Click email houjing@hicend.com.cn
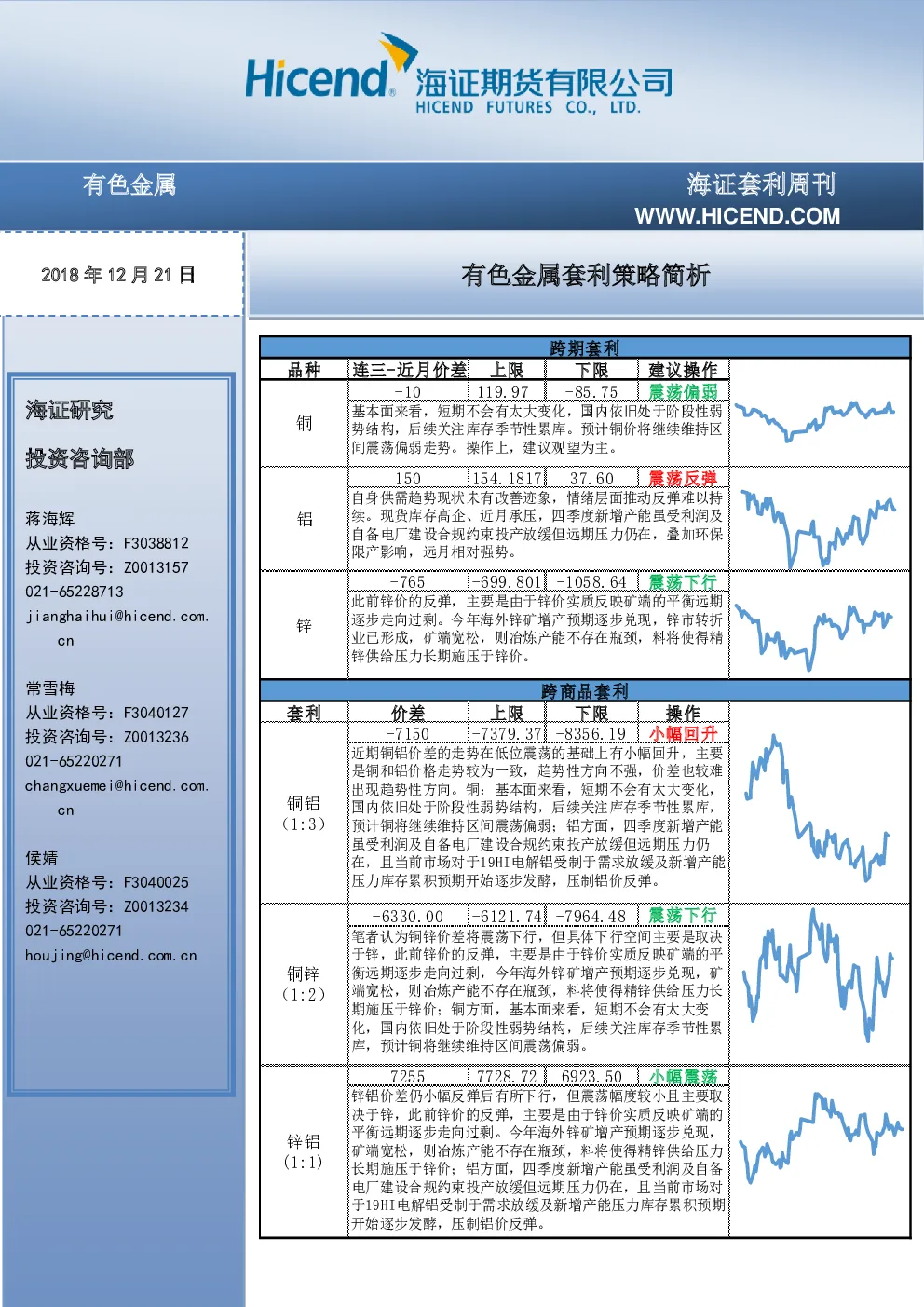 111,955
